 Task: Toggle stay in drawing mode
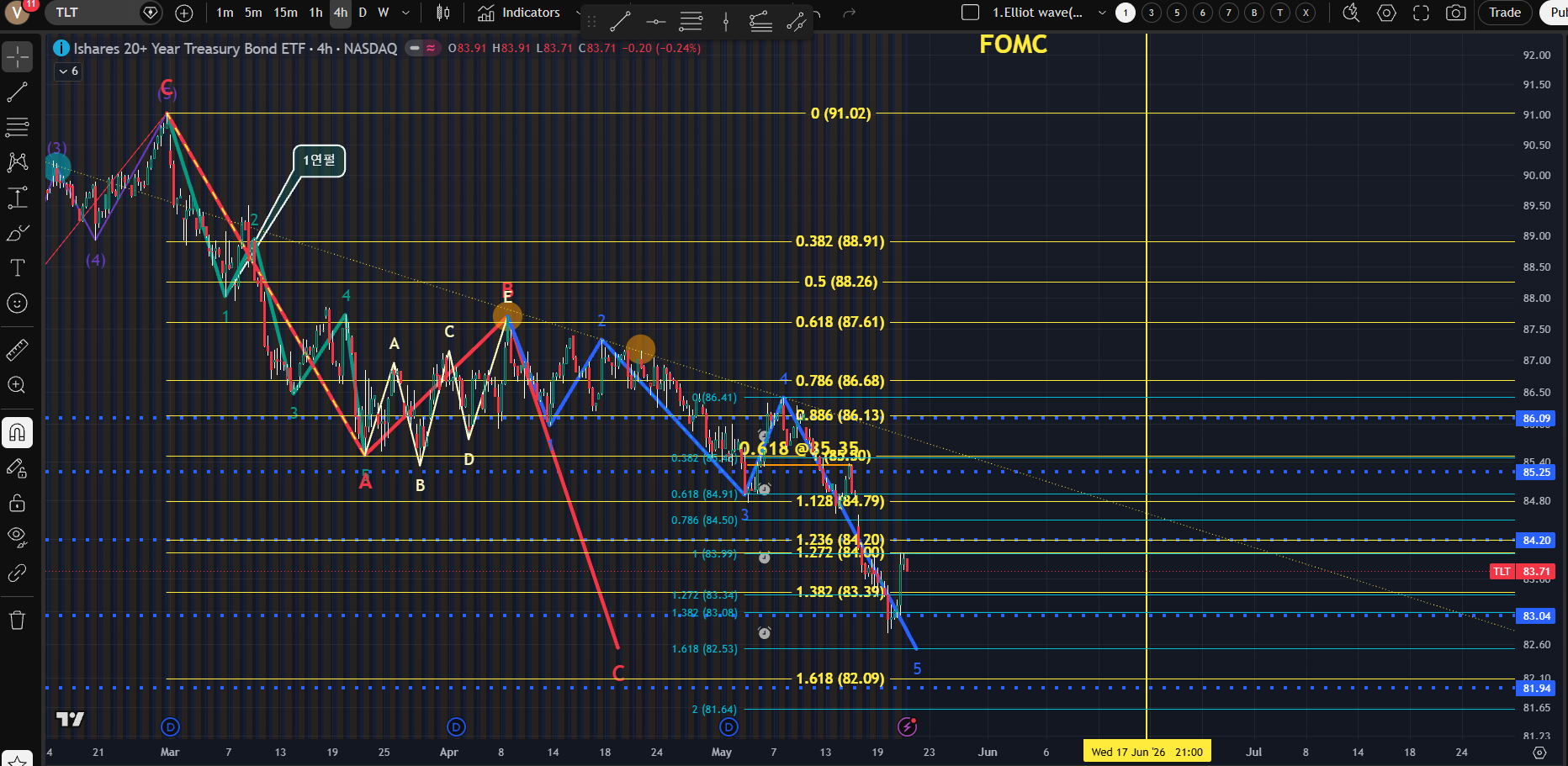point(18,468)
